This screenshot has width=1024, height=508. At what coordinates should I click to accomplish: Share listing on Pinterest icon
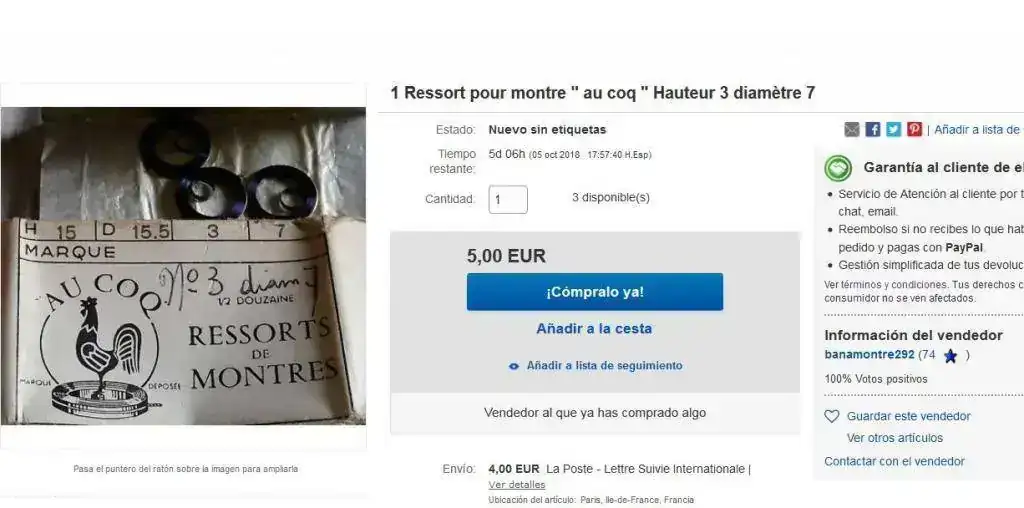click(914, 129)
